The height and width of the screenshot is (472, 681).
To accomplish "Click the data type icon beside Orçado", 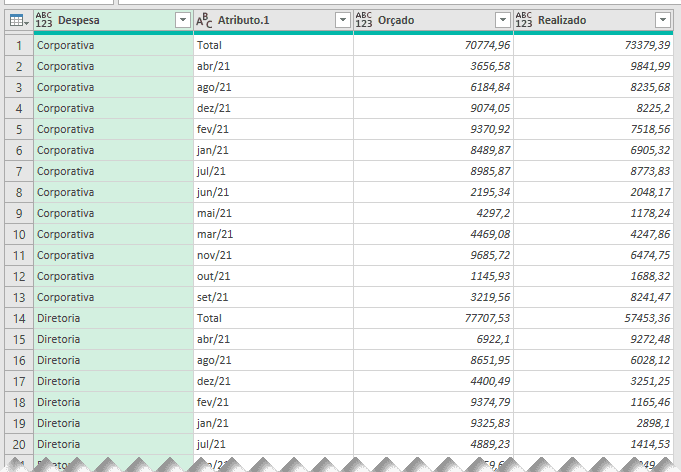I will [363, 20].
